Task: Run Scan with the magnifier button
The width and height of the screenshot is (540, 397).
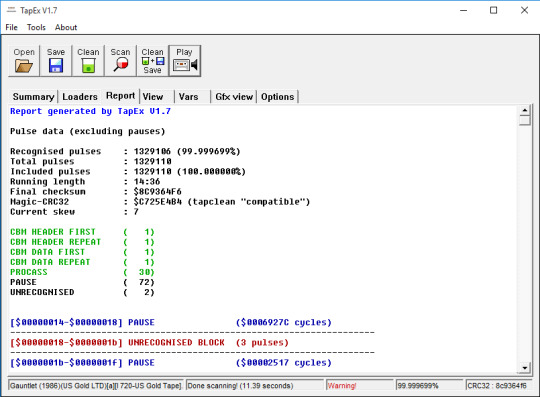Action: 120,61
